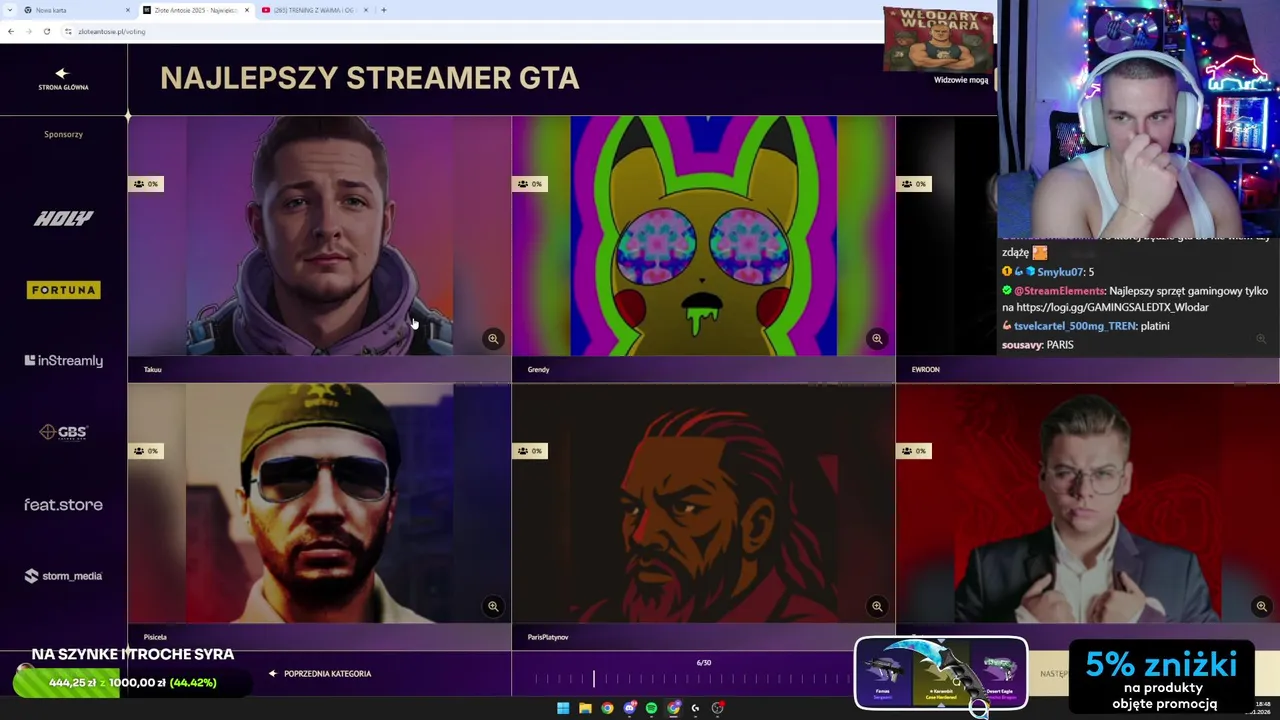Open the feat.store sponsor logo

(63, 505)
